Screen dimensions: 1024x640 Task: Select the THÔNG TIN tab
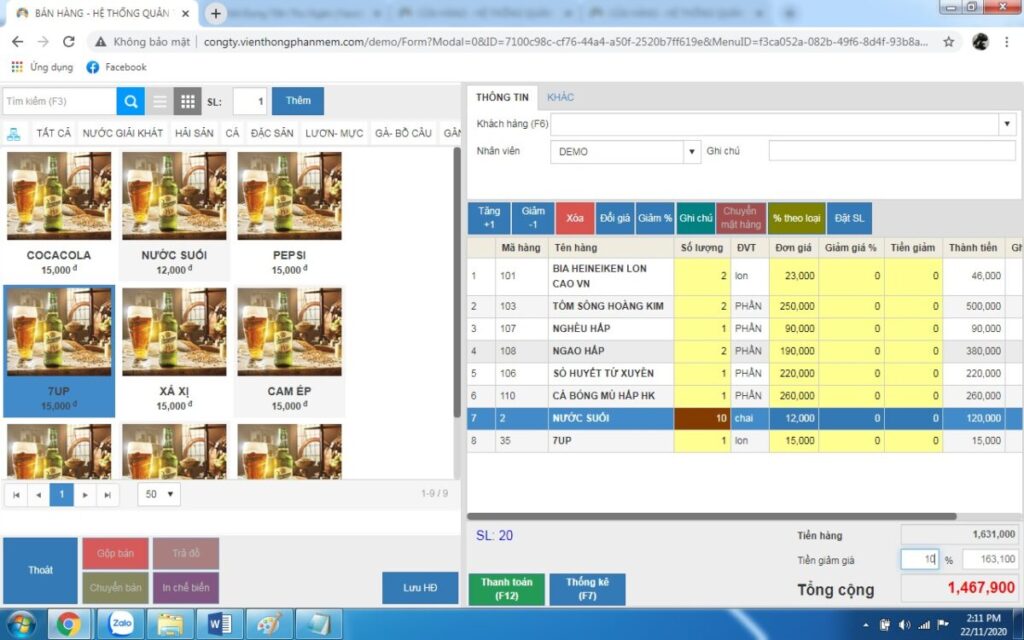point(502,97)
